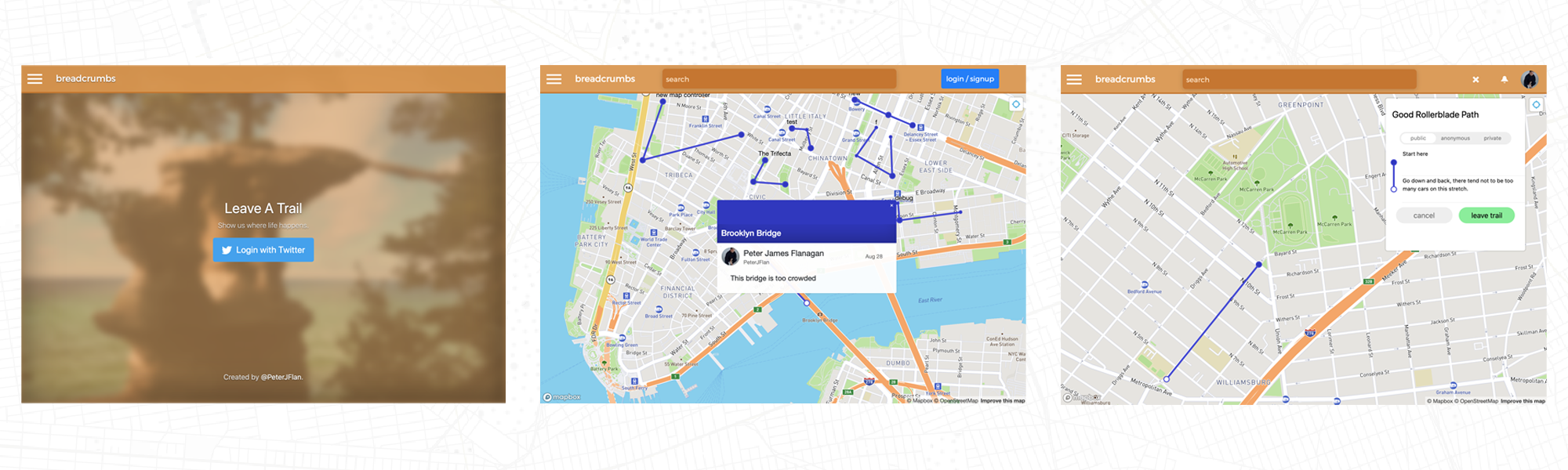Click the Franklin Street station icon
1568x470 pixels.
point(706,119)
